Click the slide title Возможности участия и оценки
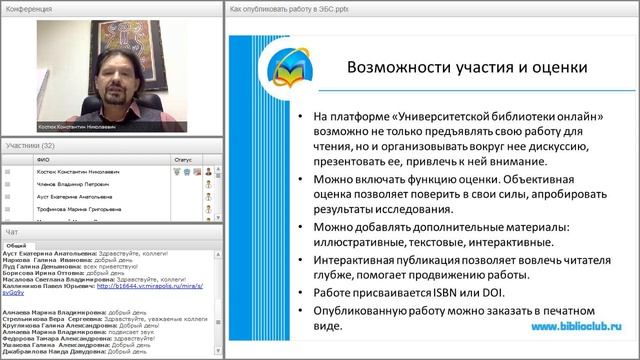The width and height of the screenshot is (640, 360). (x=467, y=67)
